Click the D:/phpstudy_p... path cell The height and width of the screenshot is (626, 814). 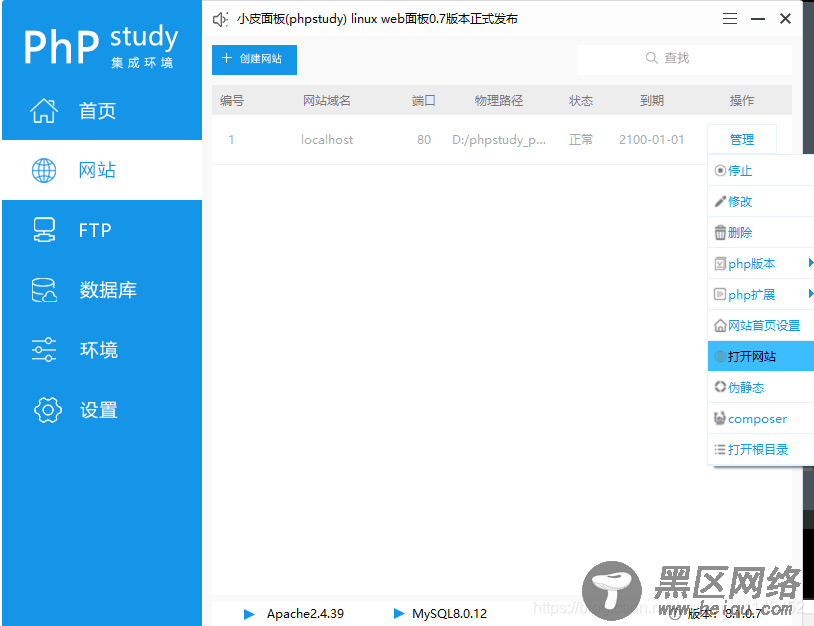[499, 140]
